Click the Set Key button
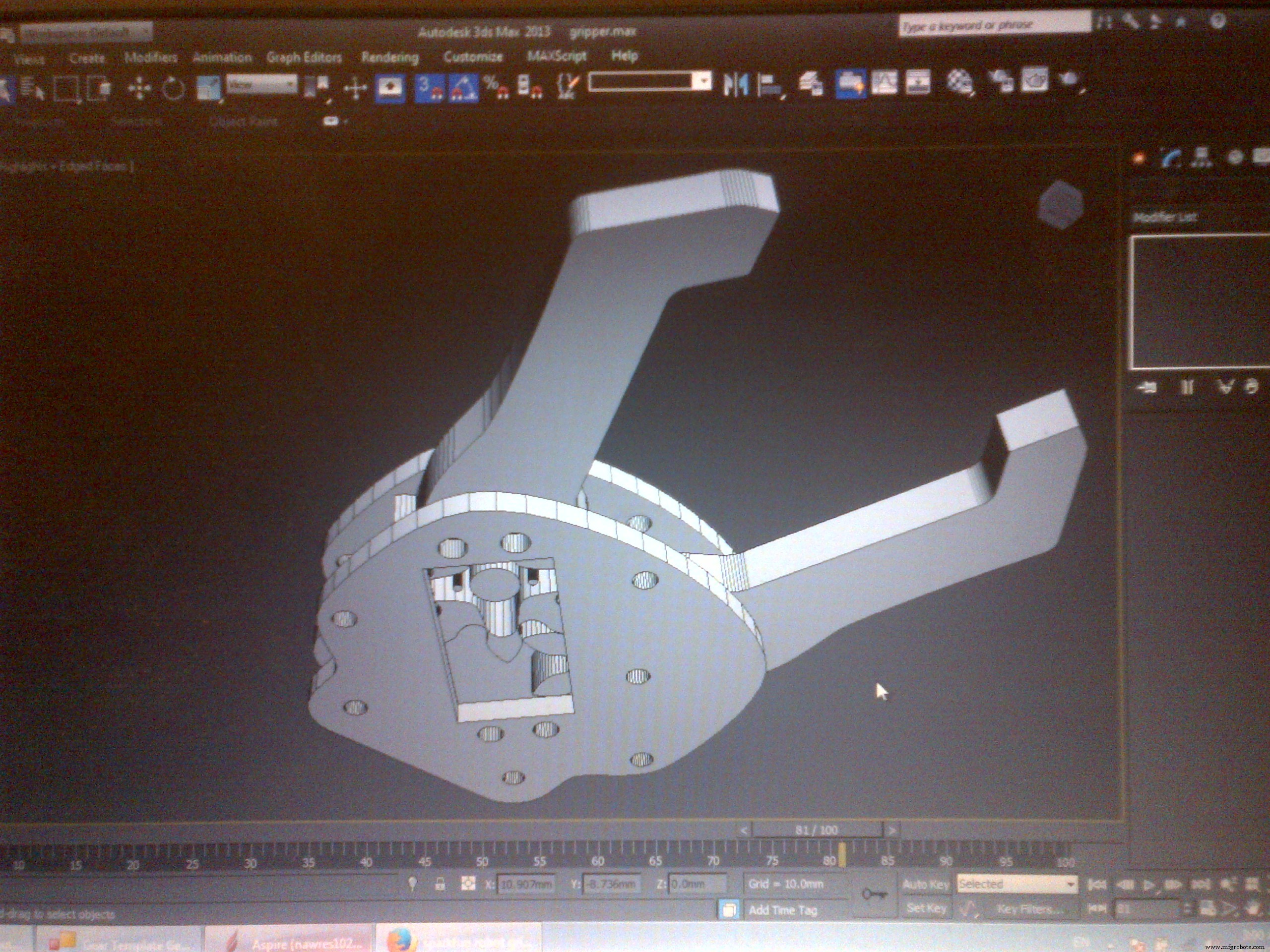Screen dimensions: 1270x952 926,908
